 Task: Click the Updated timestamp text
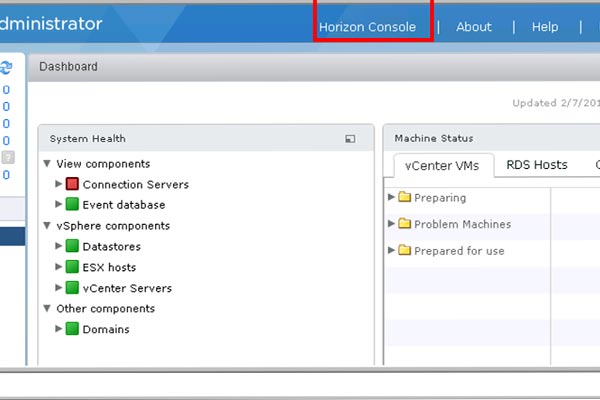click(556, 103)
